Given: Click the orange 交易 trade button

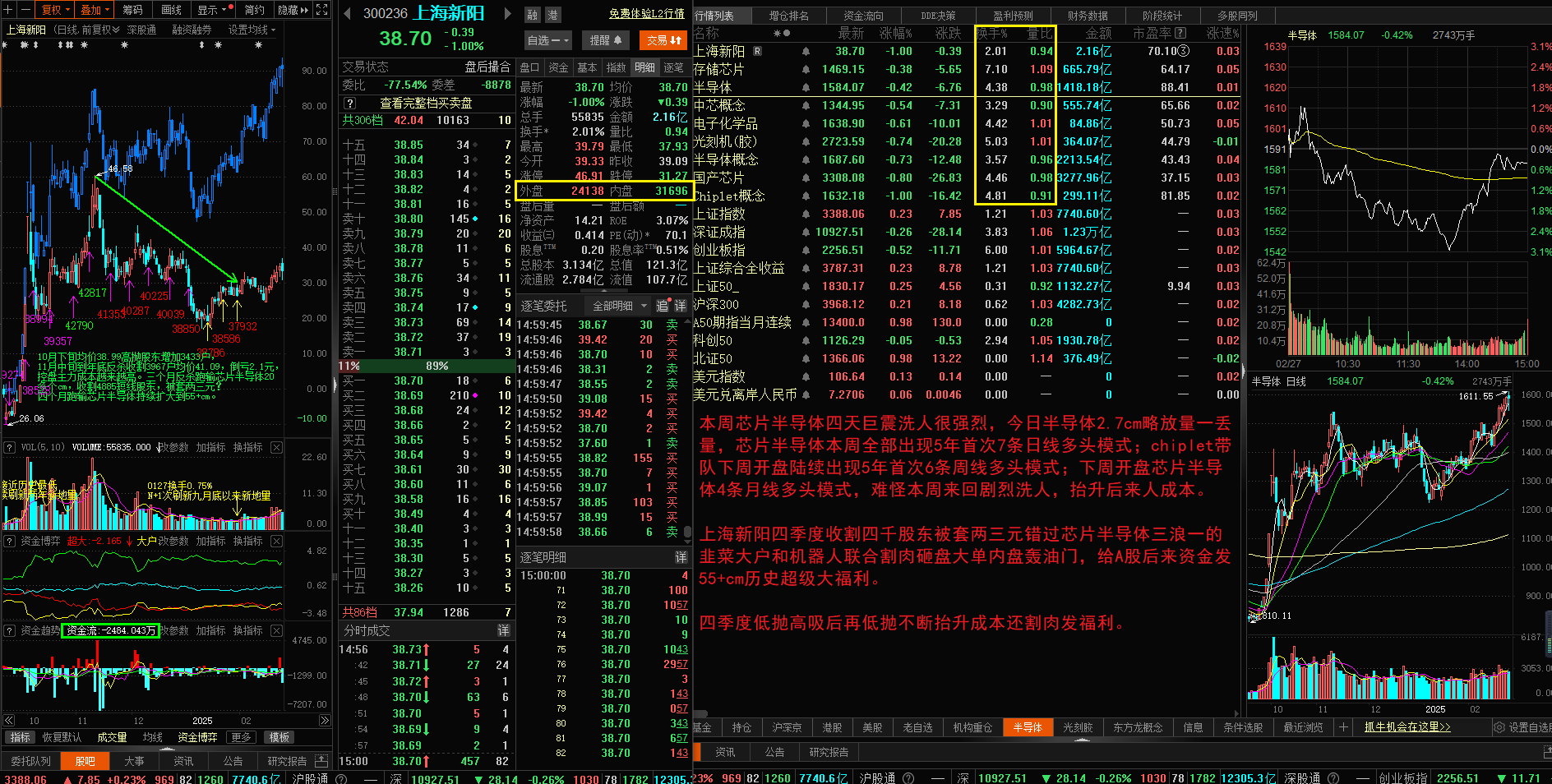Looking at the screenshot, I should 663,39.
